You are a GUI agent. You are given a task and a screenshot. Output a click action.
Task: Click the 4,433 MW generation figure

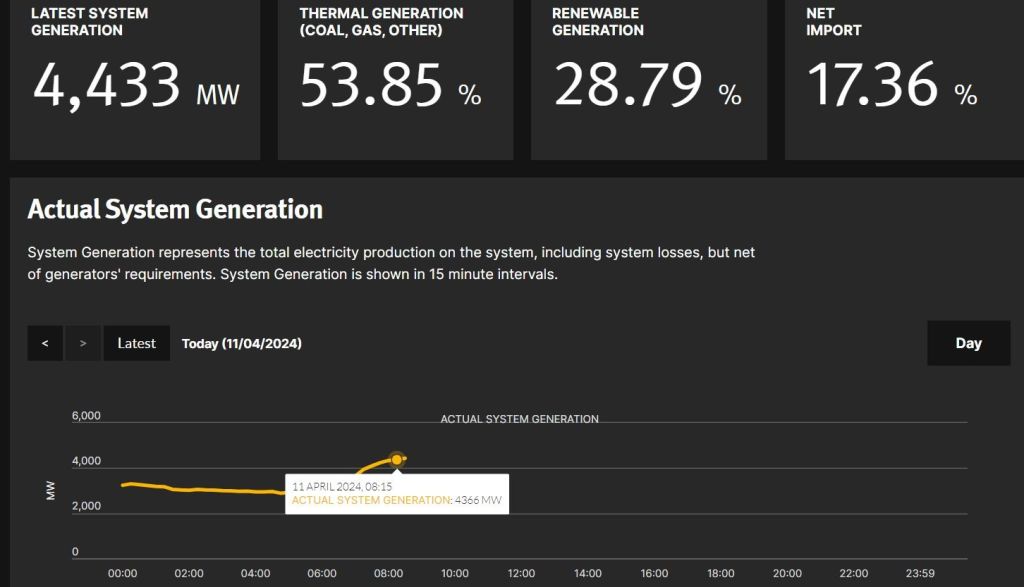pyautogui.click(x=136, y=86)
